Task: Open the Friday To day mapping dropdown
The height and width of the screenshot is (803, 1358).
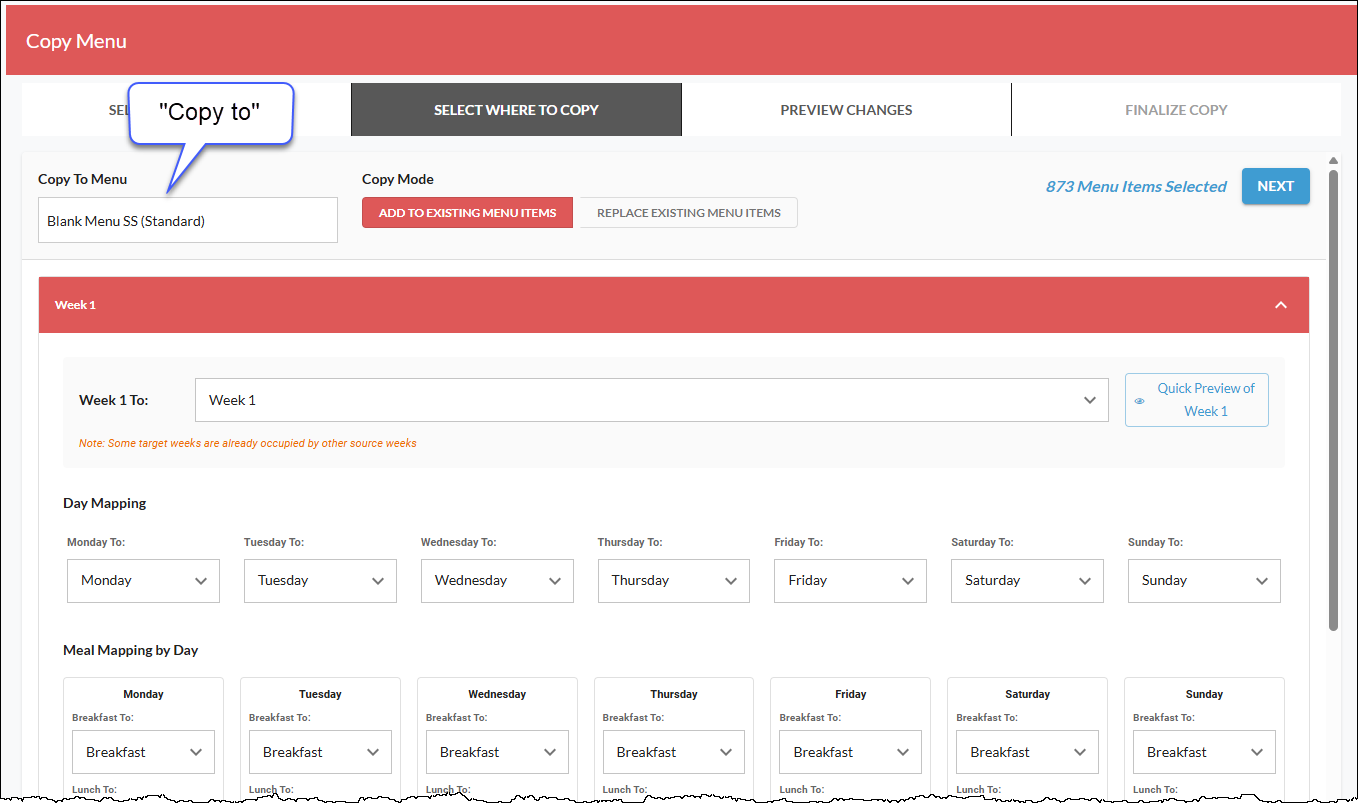Action: tap(849, 580)
